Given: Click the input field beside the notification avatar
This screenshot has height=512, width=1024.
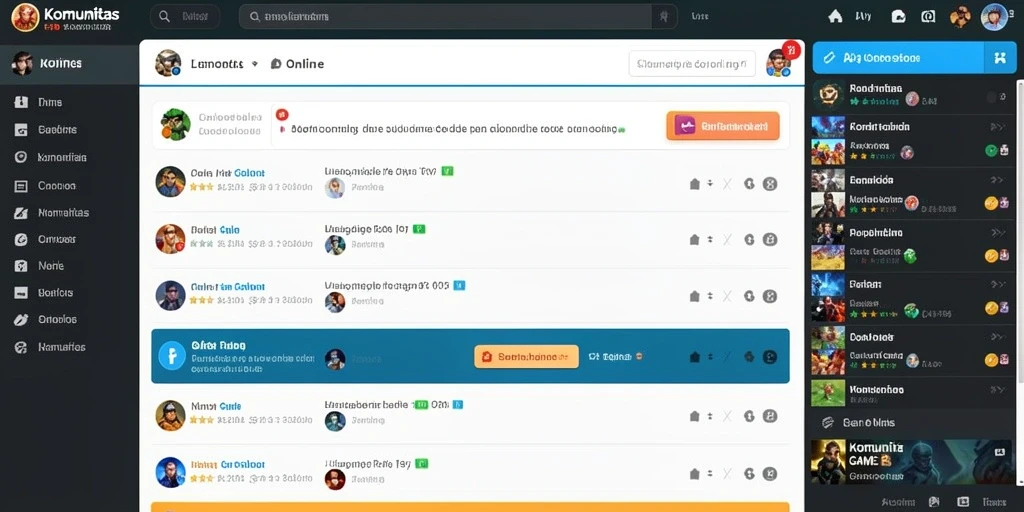Looking at the screenshot, I should tap(692, 64).
